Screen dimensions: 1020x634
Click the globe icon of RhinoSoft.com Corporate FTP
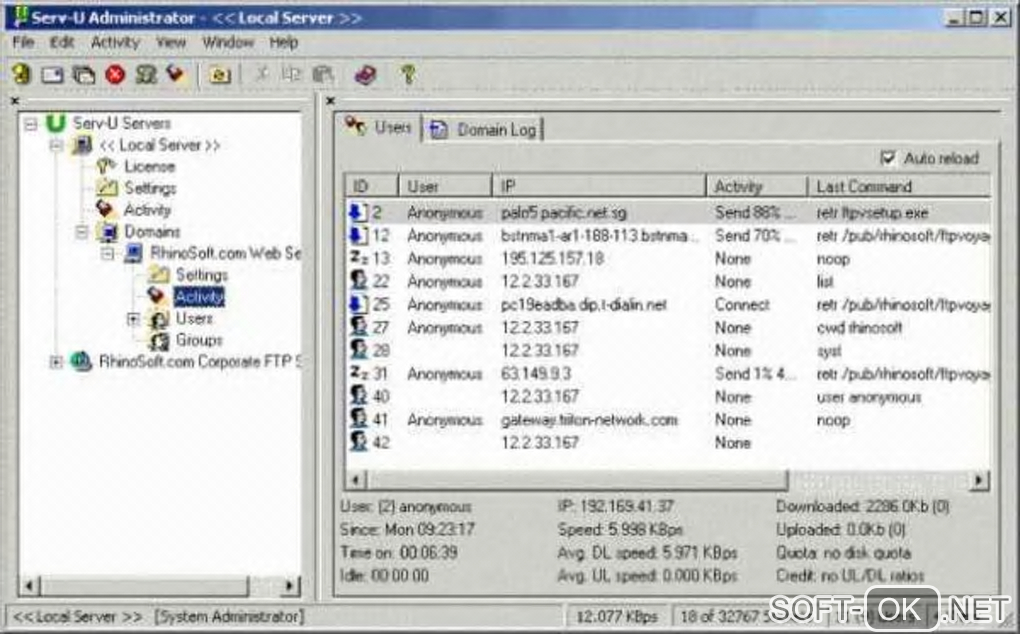click(x=80, y=362)
